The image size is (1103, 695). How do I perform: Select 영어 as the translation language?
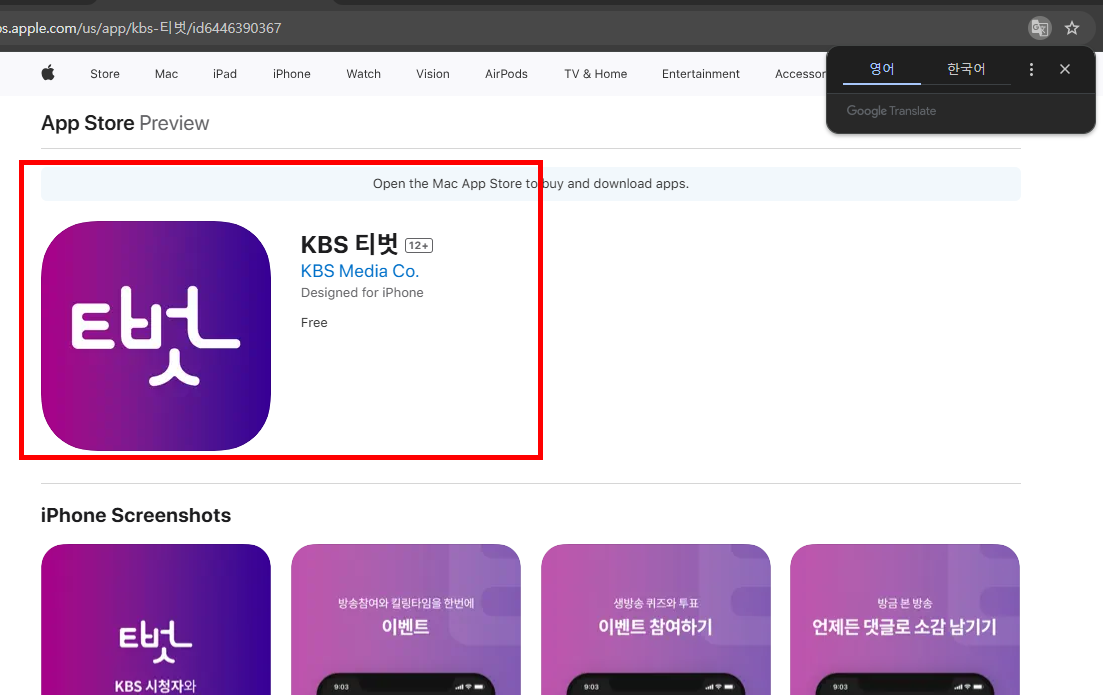881,68
